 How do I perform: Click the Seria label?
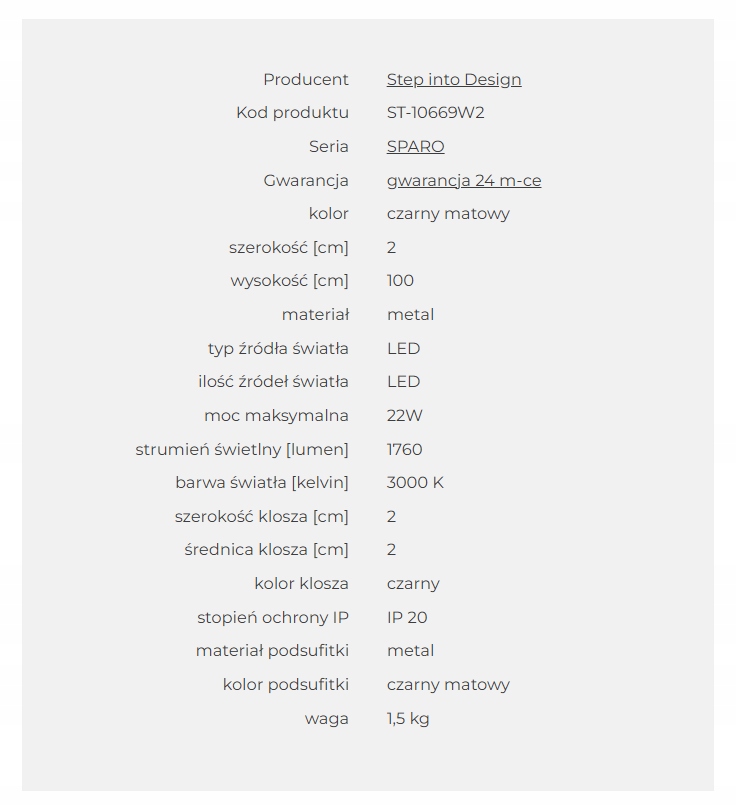(329, 146)
